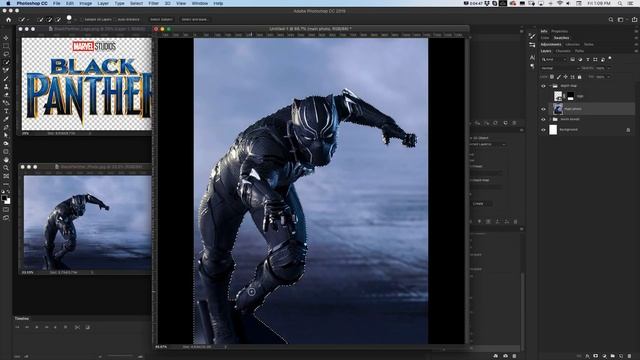
Task: Toggle visibility of group below main photo
Action: point(543,120)
